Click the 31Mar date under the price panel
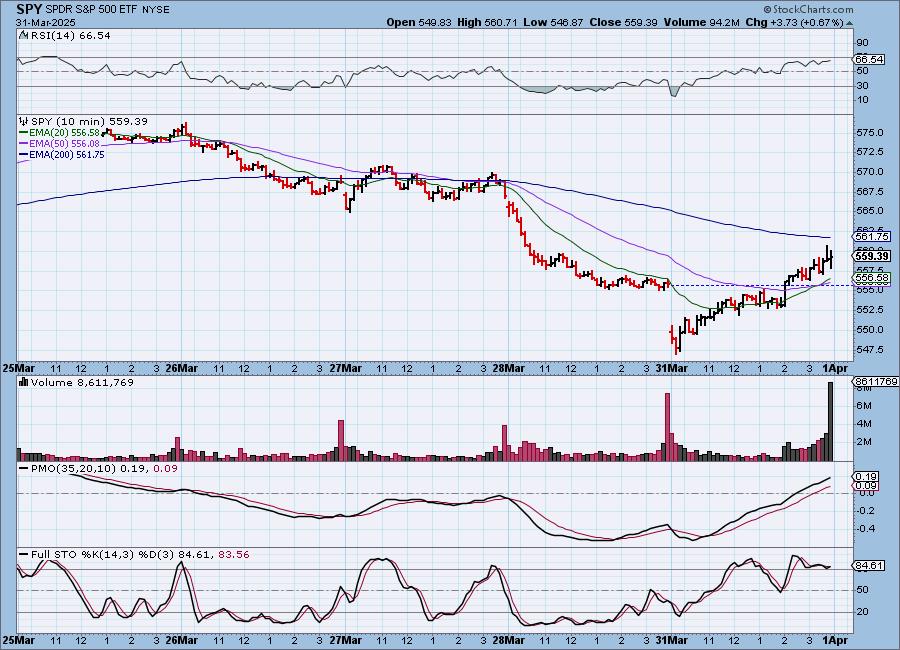The width and height of the screenshot is (900, 650). tap(672, 368)
